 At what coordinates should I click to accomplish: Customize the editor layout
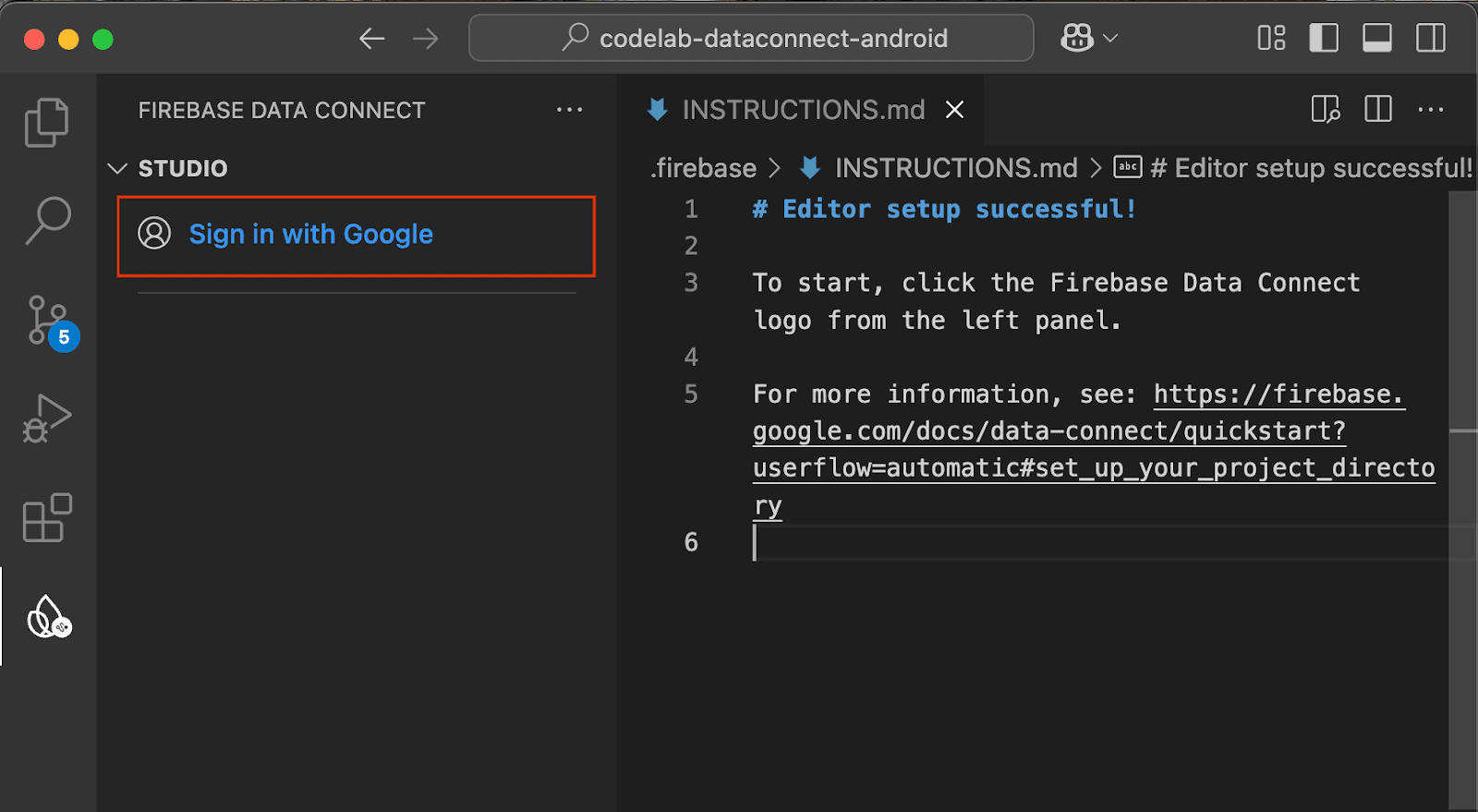(x=1271, y=38)
